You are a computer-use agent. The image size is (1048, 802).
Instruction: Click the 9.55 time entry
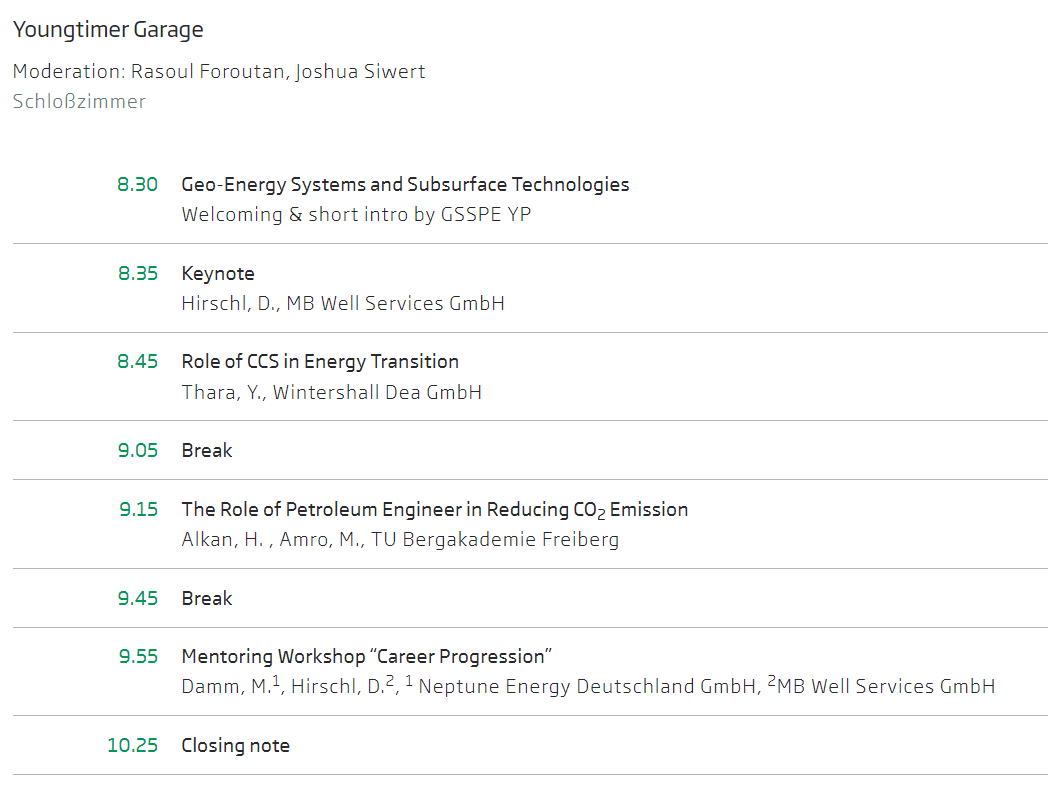138,656
